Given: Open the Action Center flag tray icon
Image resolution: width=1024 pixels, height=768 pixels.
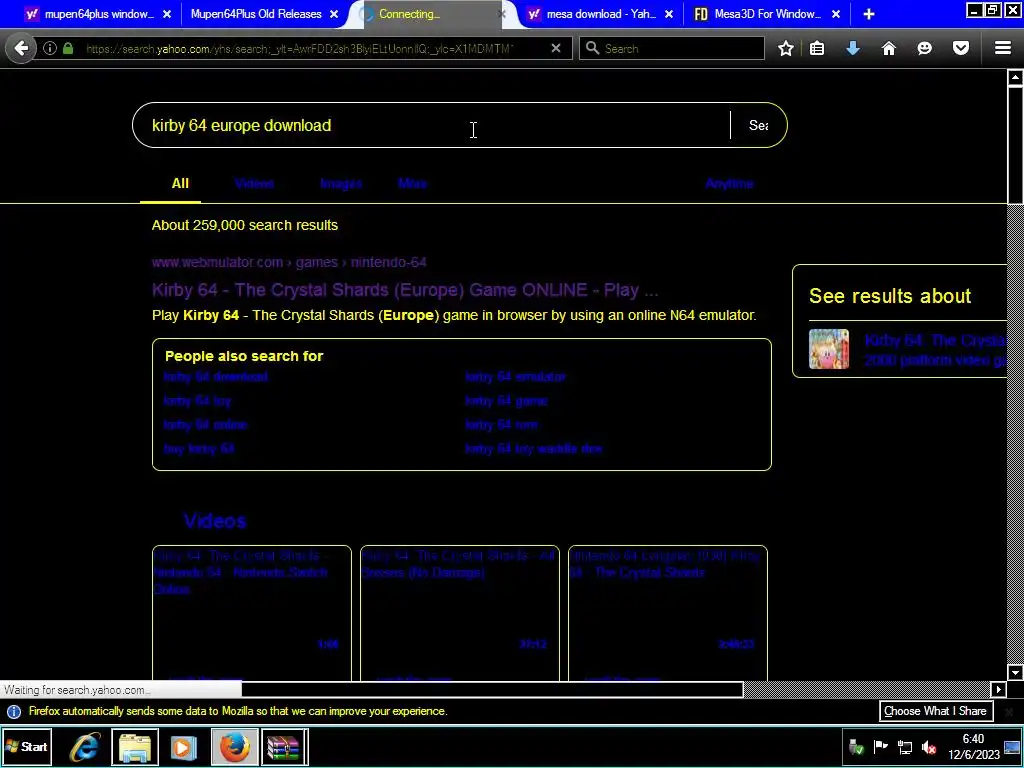Looking at the screenshot, I should (880, 747).
